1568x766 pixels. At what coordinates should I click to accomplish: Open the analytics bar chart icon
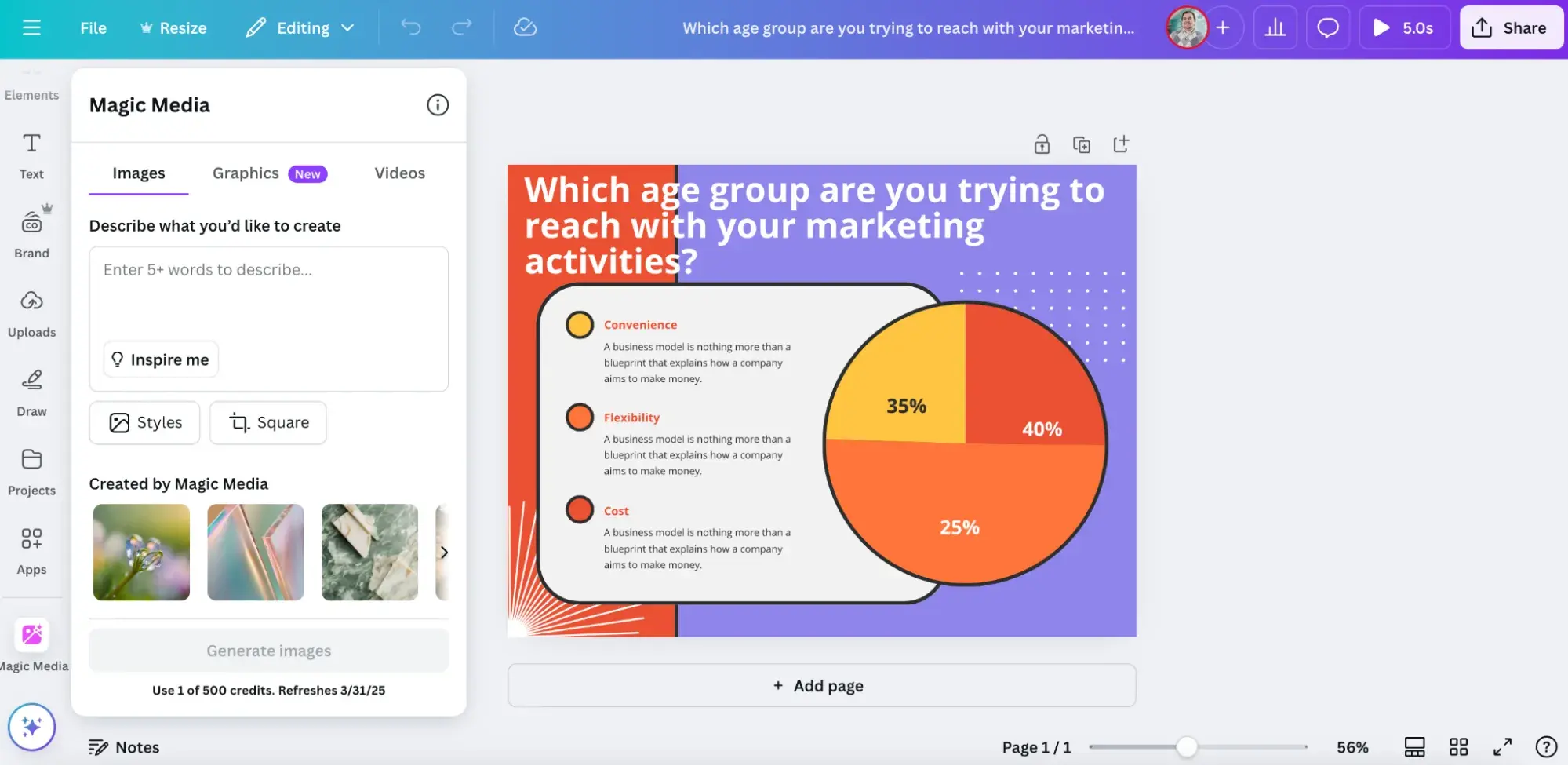pos(1275,28)
